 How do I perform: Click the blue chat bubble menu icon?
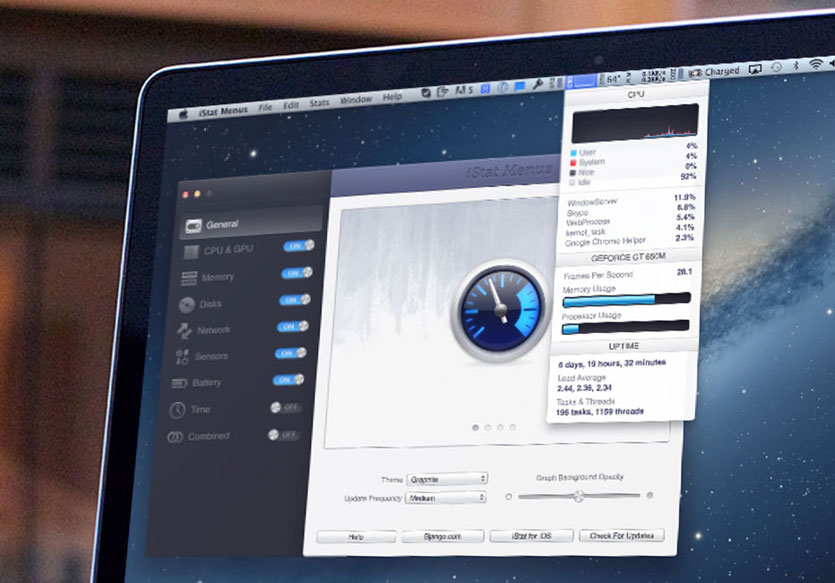pyautogui.click(x=520, y=86)
